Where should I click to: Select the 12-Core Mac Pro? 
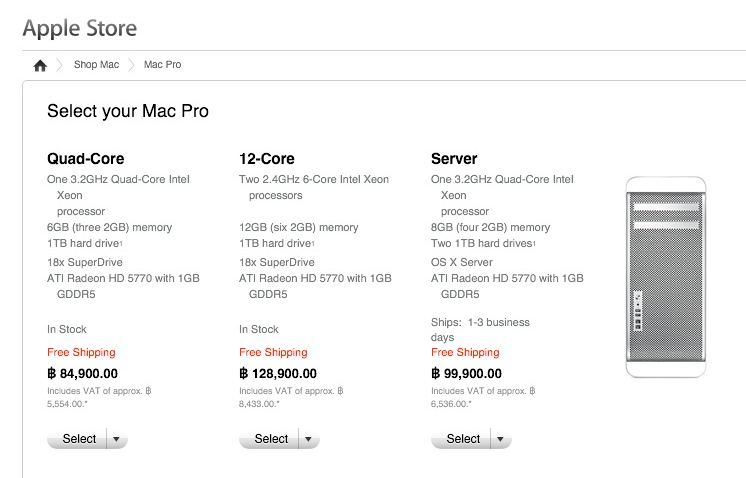tap(269, 439)
